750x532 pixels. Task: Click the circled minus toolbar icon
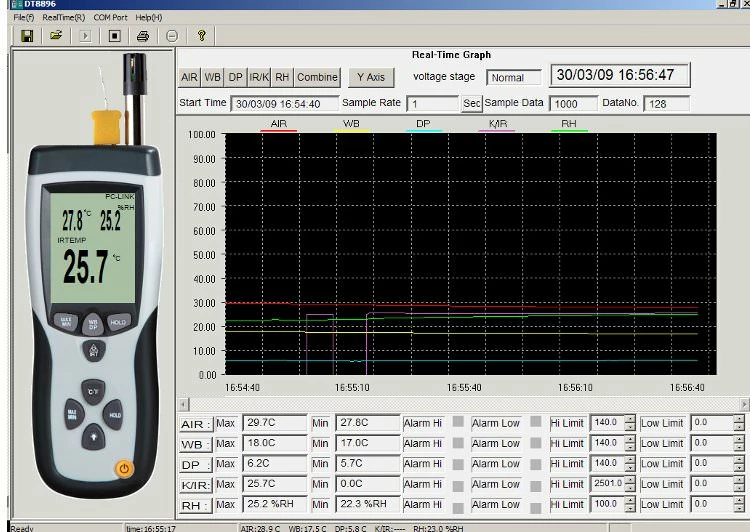[172, 36]
